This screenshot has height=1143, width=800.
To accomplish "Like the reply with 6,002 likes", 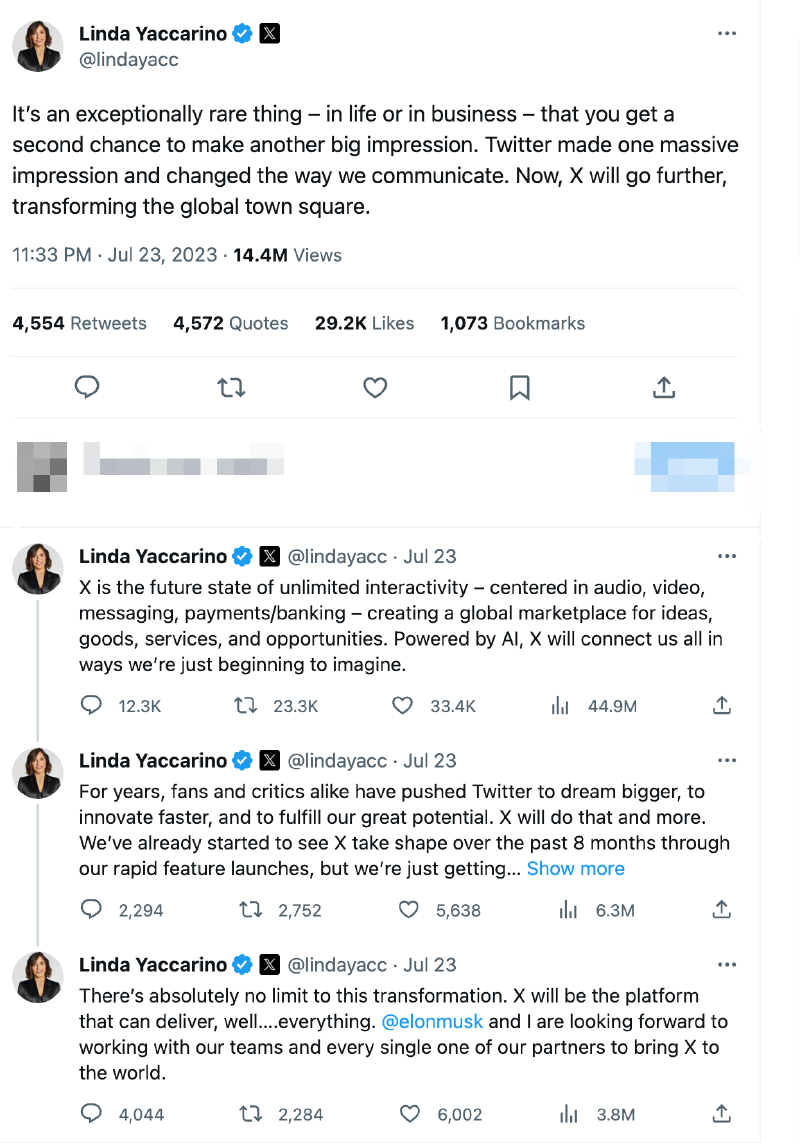I will pyautogui.click(x=408, y=1114).
